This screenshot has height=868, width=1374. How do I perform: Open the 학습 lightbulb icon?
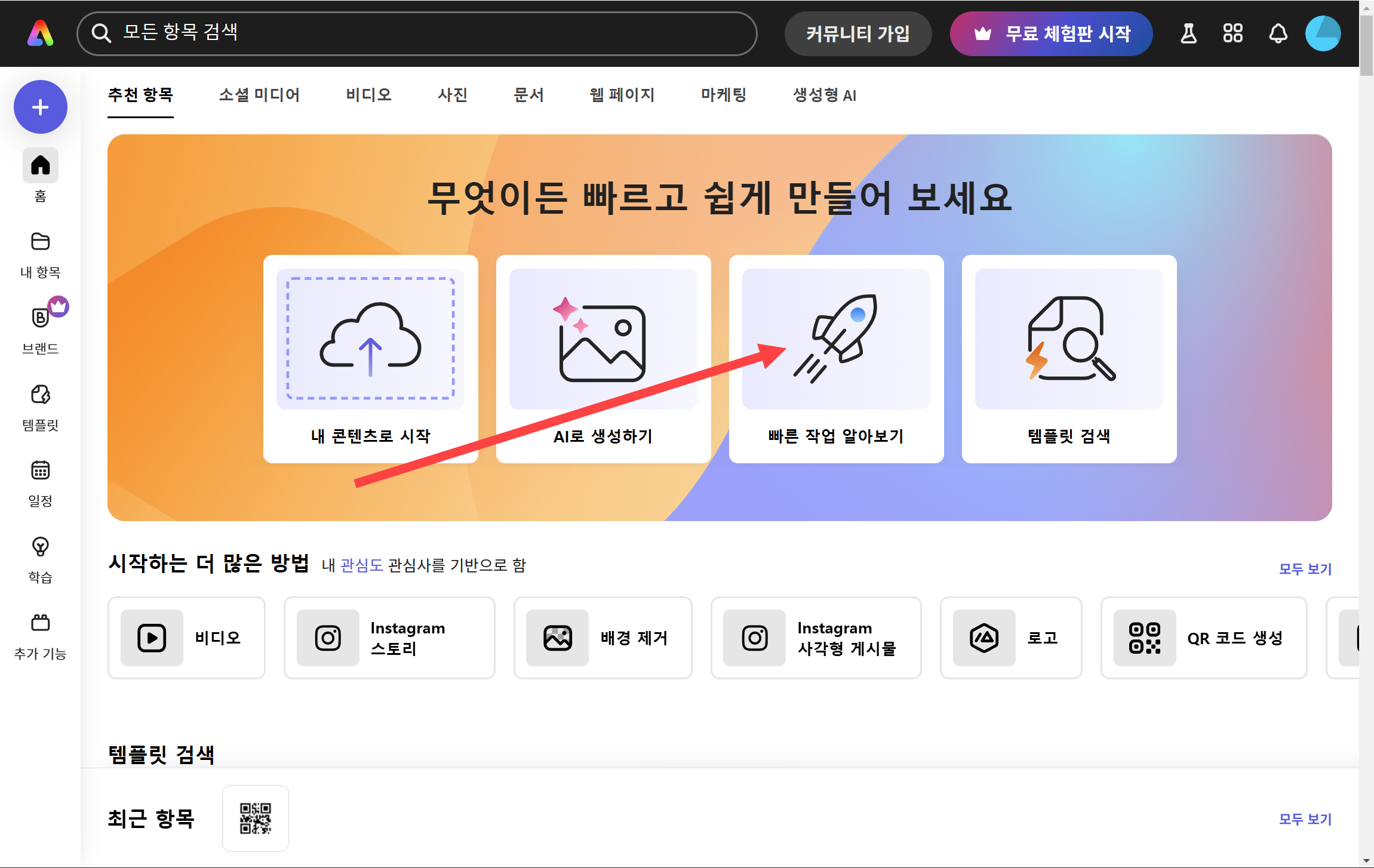pyautogui.click(x=41, y=546)
